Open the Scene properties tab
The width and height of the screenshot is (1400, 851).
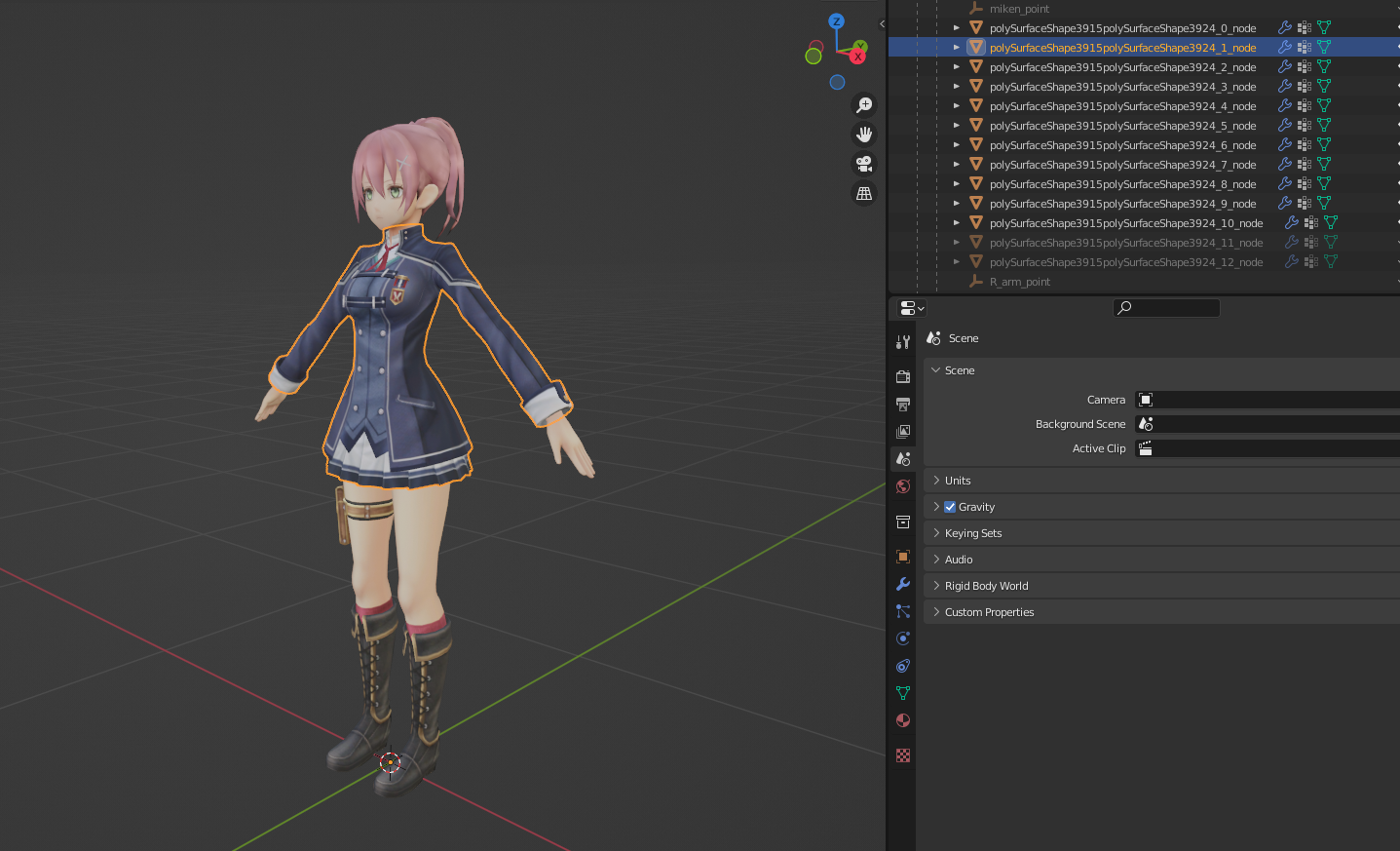pyautogui.click(x=903, y=458)
